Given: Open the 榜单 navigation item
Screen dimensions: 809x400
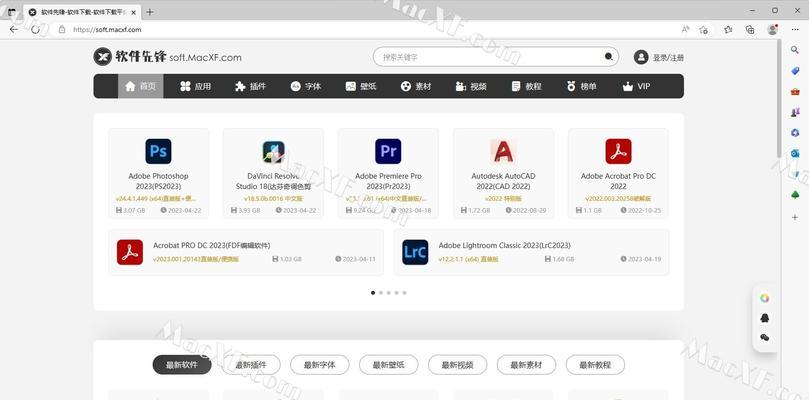Looking at the screenshot, I should coord(581,86).
